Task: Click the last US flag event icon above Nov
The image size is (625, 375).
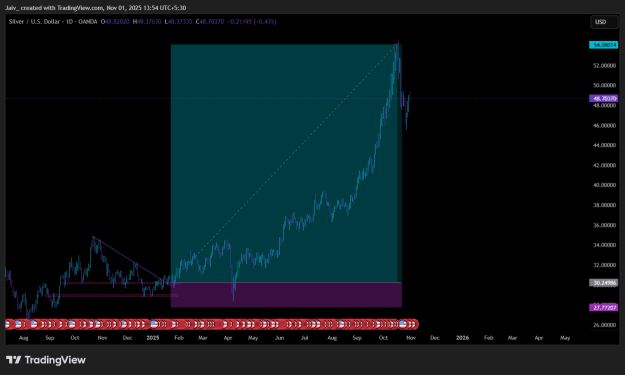Action: coord(413,324)
